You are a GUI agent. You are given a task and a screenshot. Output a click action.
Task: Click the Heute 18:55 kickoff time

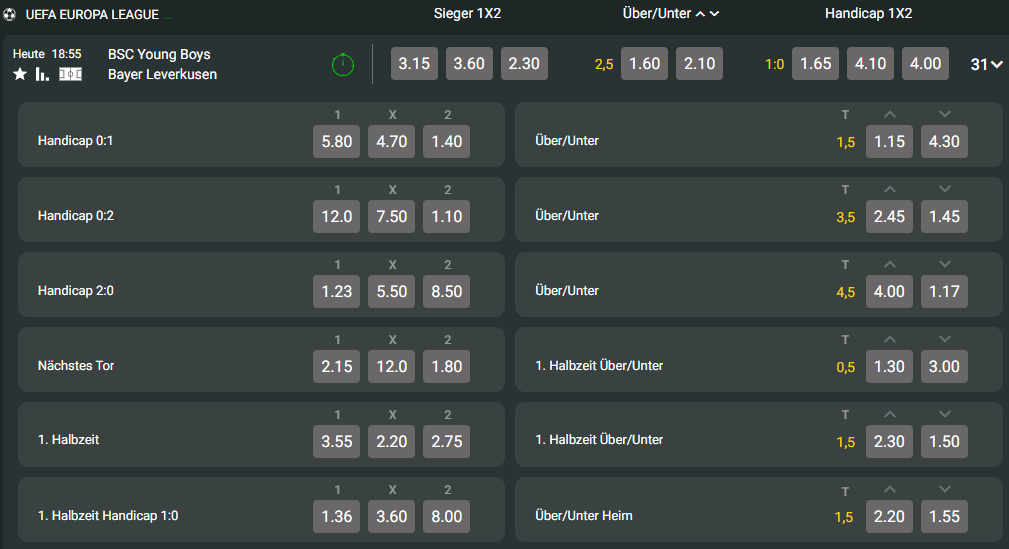[47, 54]
